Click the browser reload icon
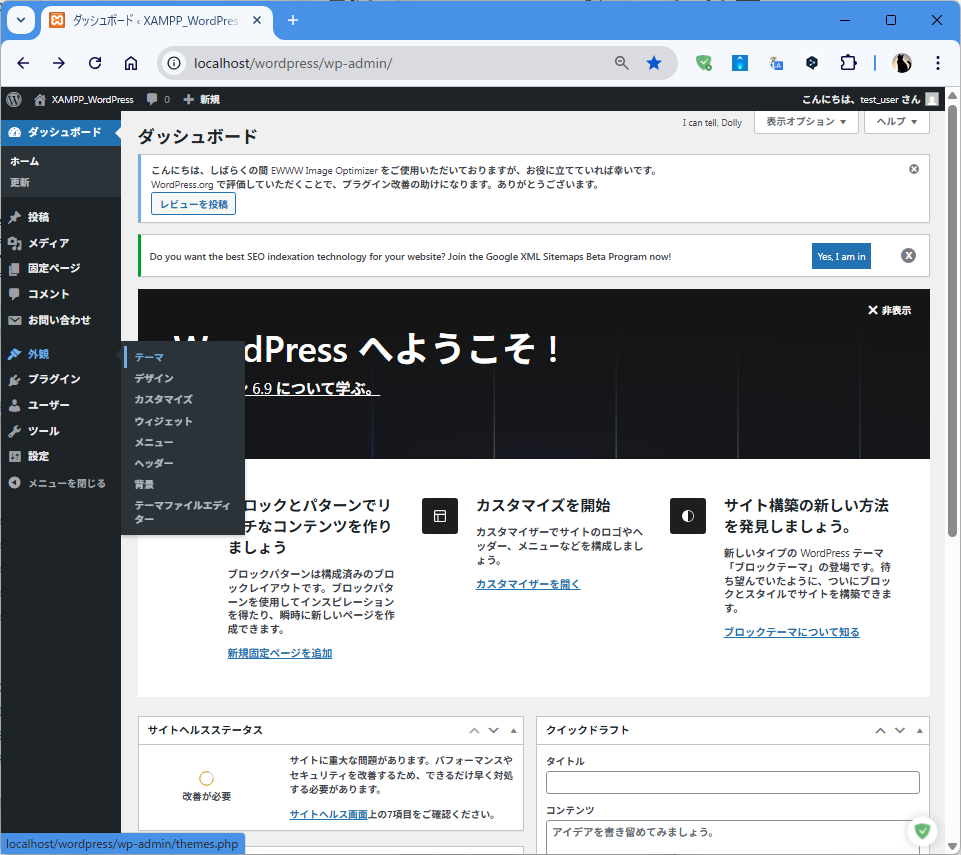This screenshot has width=961, height=855. [x=95, y=63]
